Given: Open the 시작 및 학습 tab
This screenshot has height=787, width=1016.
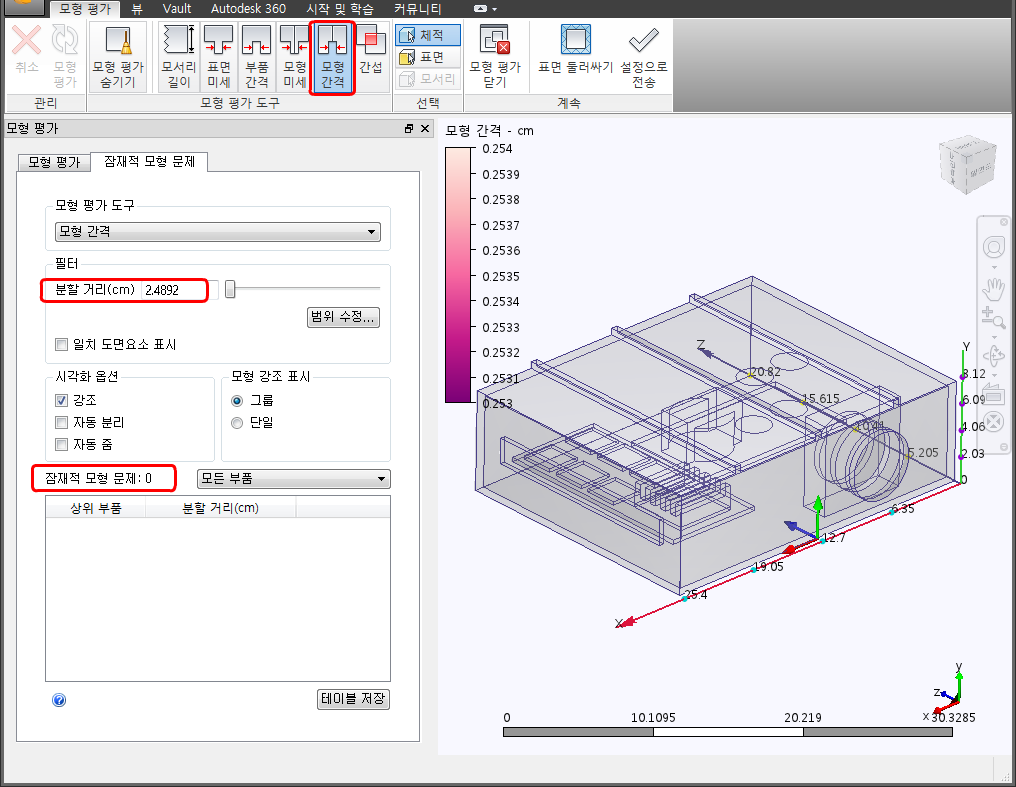Looking at the screenshot, I should pos(340,9).
